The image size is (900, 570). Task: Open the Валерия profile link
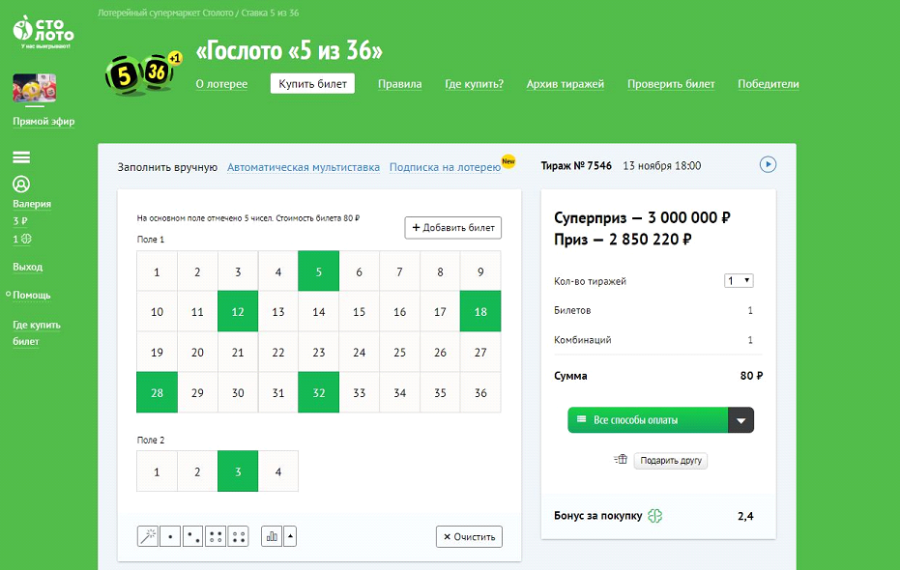coord(32,204)
